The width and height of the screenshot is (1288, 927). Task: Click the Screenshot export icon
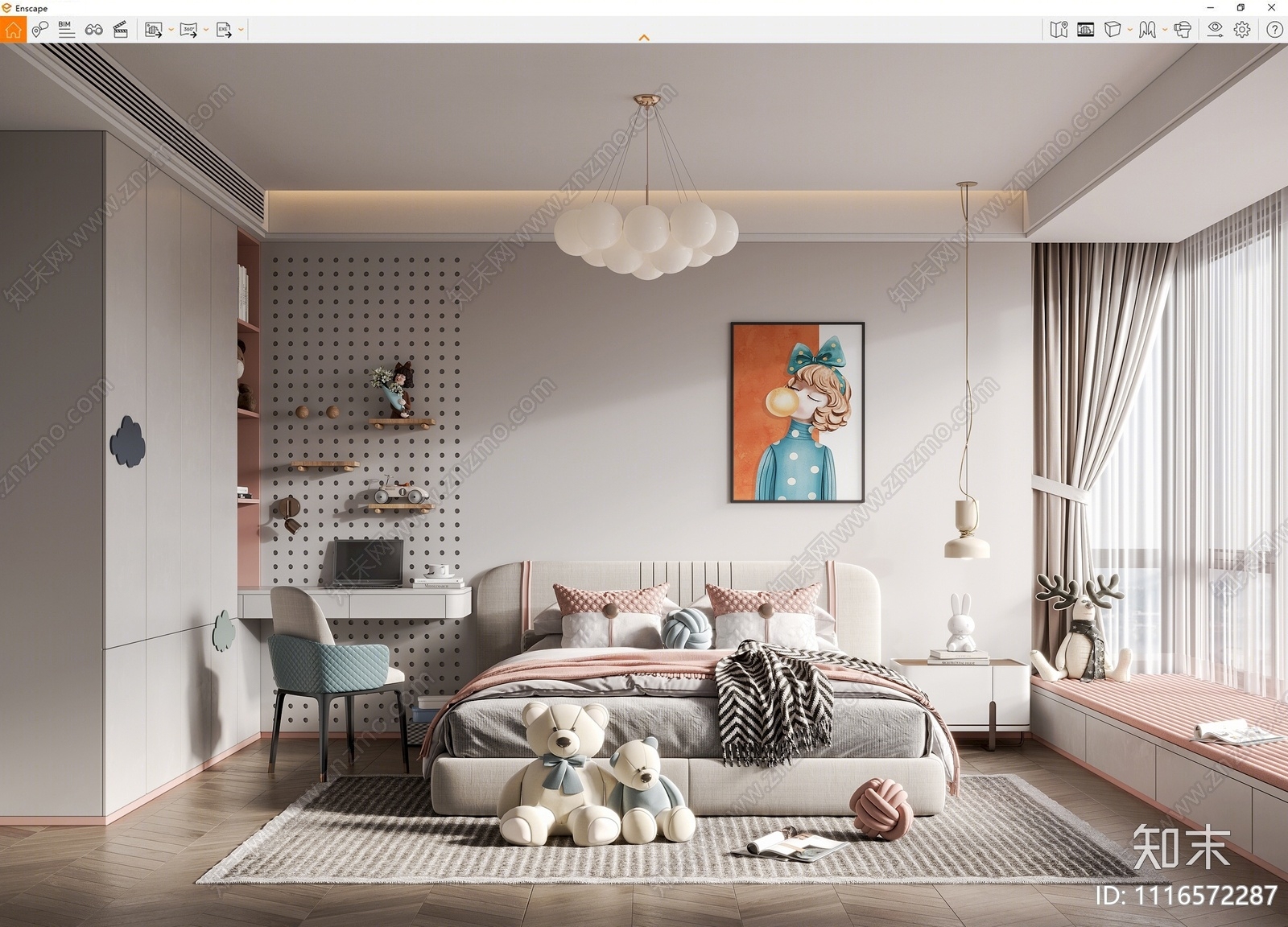153,30
